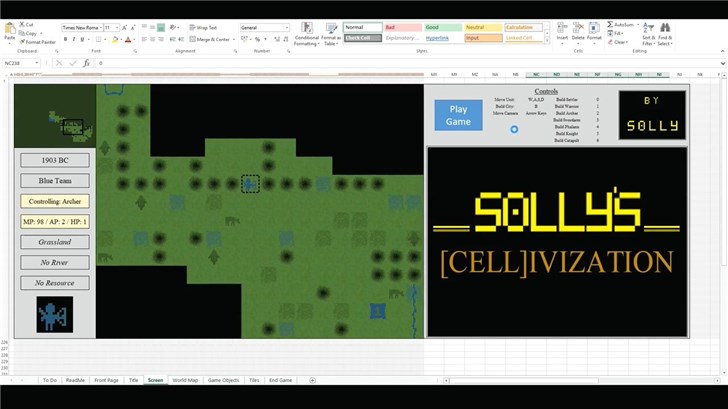This screenshot has height=409, width=728.
Task: Click the Paste icon in Clipboard group
Action: 9,30
